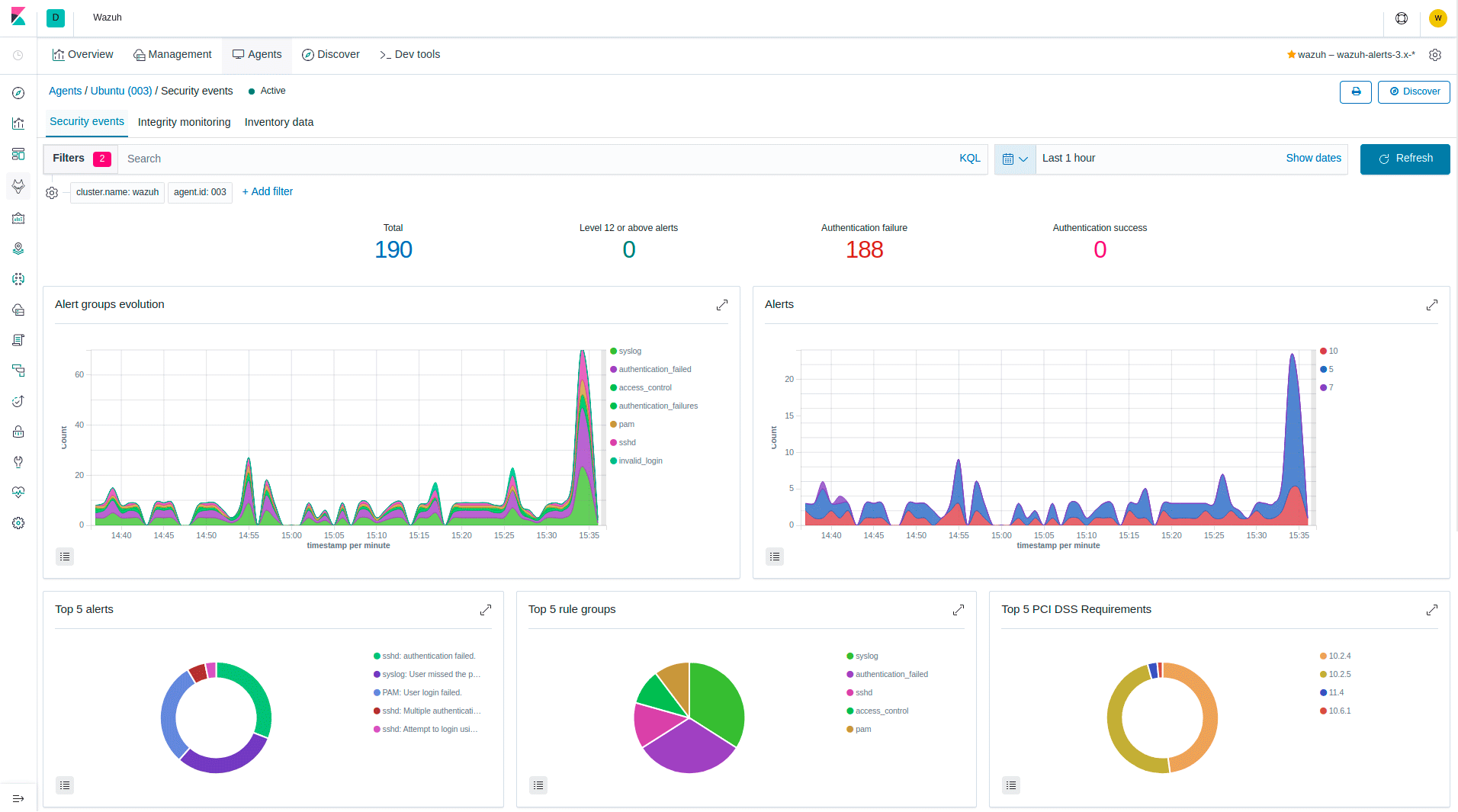1458x812 pixels.
Task: Click the print report button
Action: 1356,91
